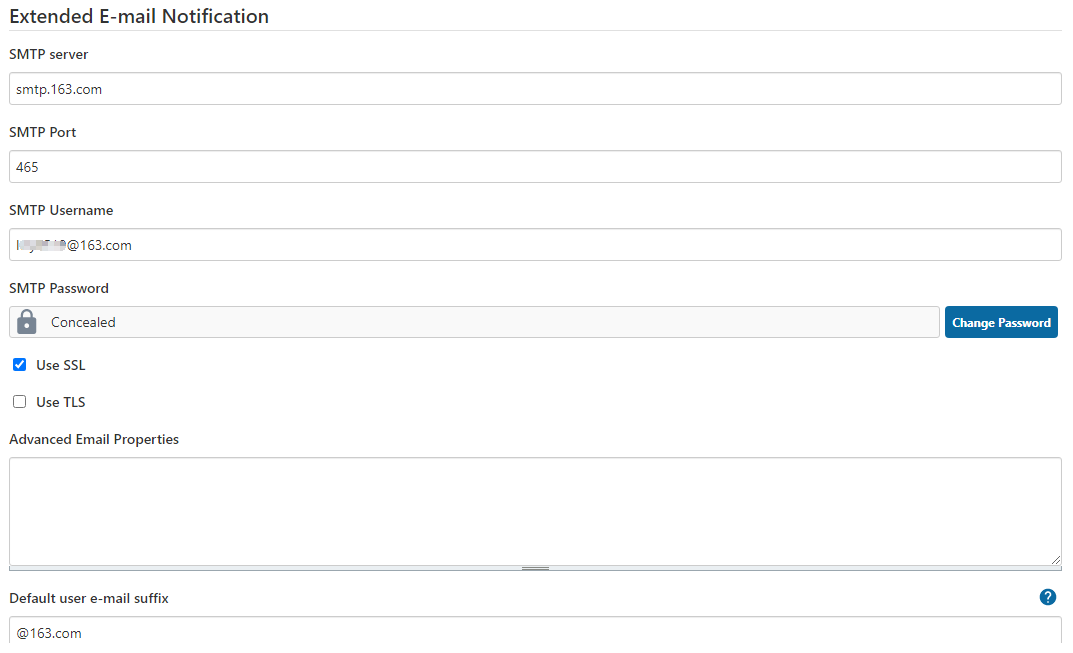
Task: Click the "SMTP Password" field label
Action: pyautogui.click(x=59, y=288)
